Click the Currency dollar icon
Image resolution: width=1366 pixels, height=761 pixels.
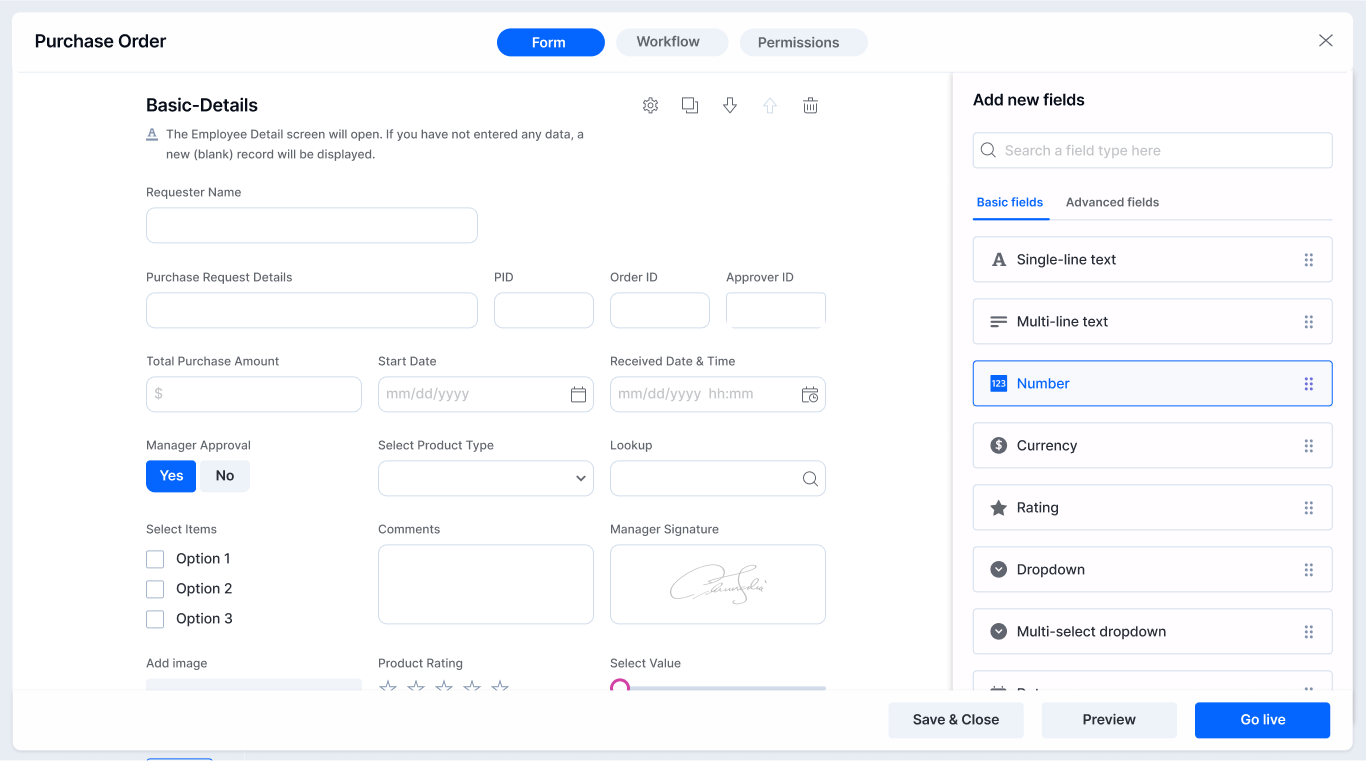998,446
